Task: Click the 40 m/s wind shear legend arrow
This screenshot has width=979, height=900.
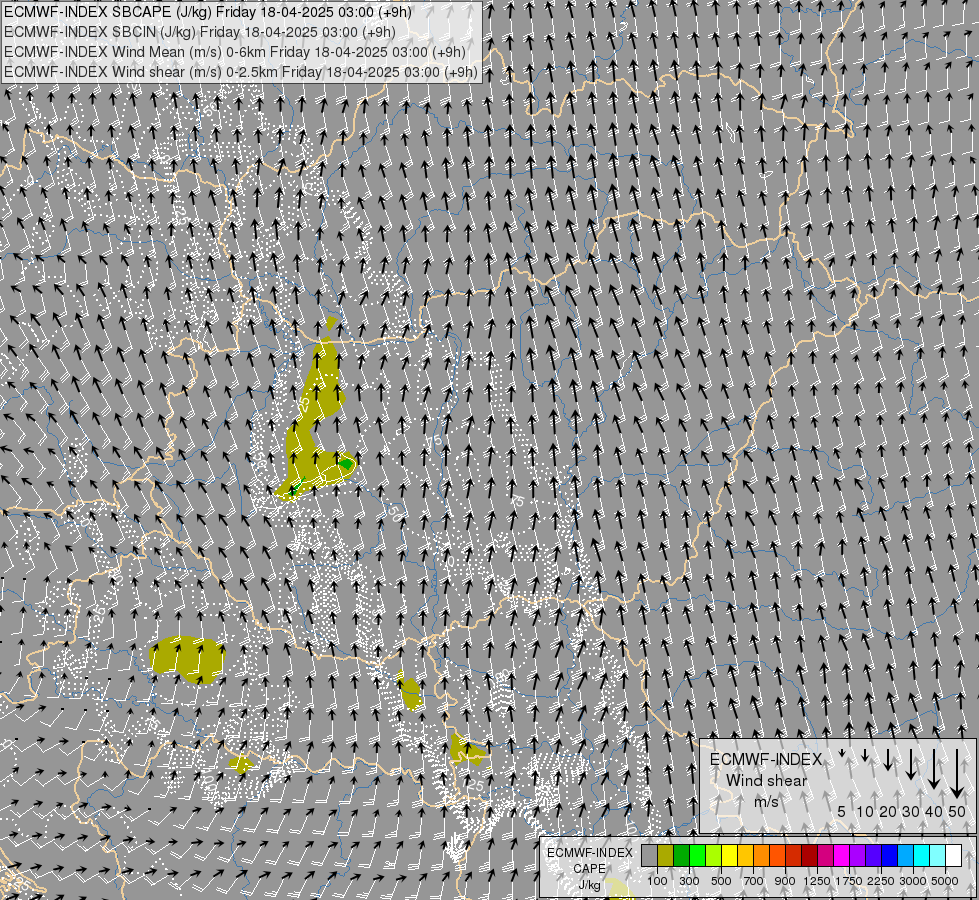Action: pos(933,769)
